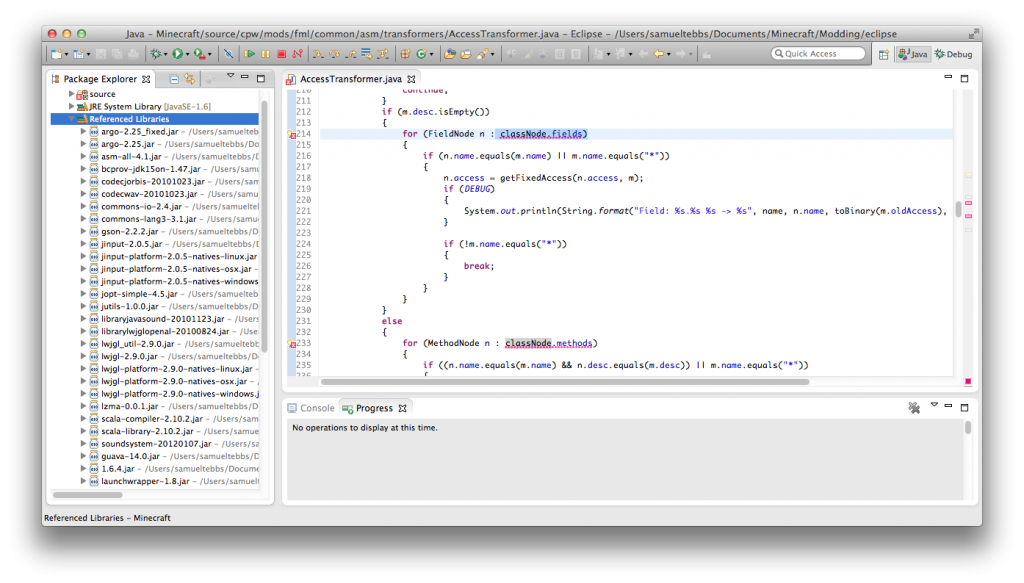Collapse the Referenced Libraries node

point(71,119)
